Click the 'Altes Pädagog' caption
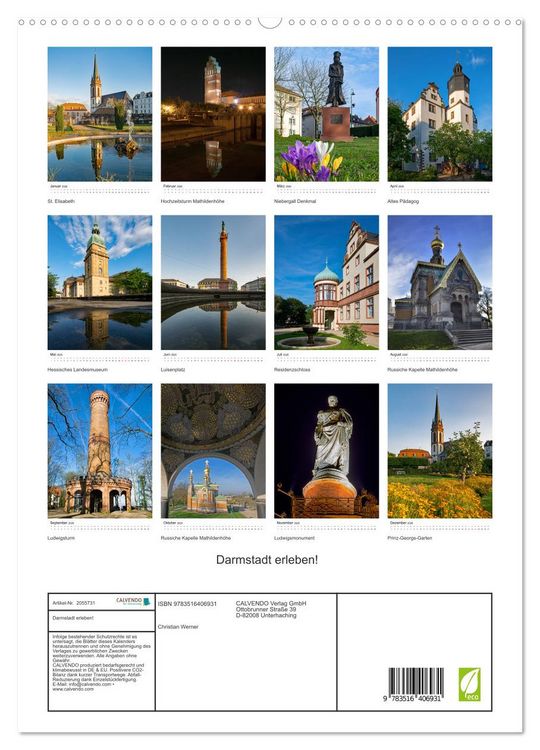The height and width of the screenshot is (750, 540). coord(403,201)
